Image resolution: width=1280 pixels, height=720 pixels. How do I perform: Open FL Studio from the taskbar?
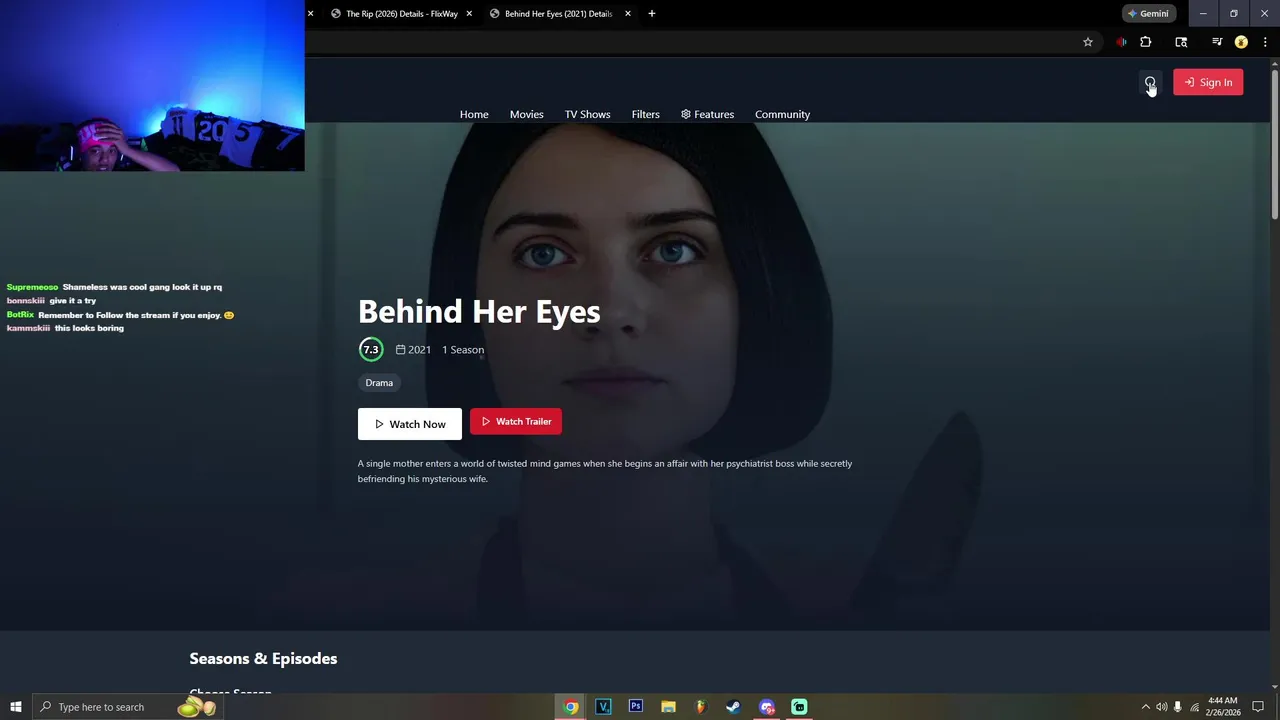point(700,707)
